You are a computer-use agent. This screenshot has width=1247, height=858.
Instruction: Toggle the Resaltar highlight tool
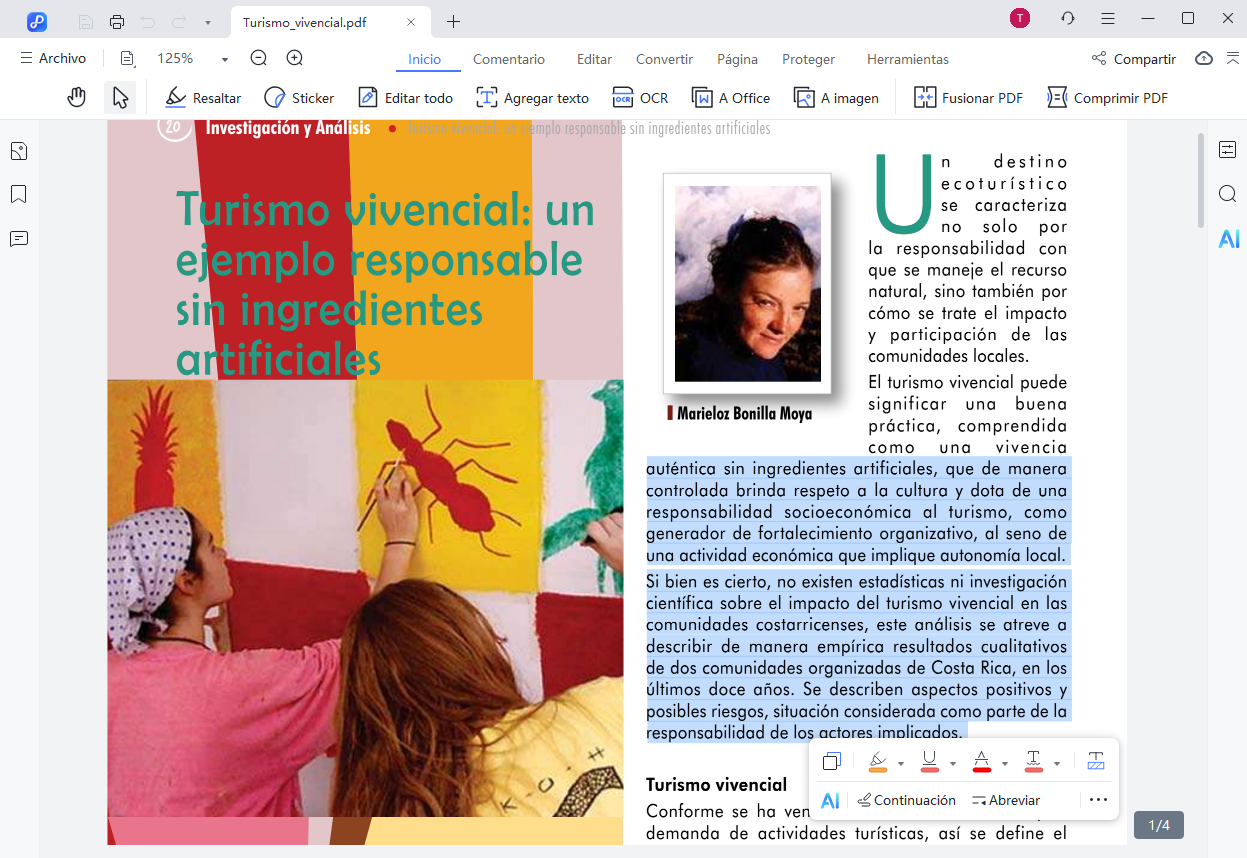tap(204, 98)
